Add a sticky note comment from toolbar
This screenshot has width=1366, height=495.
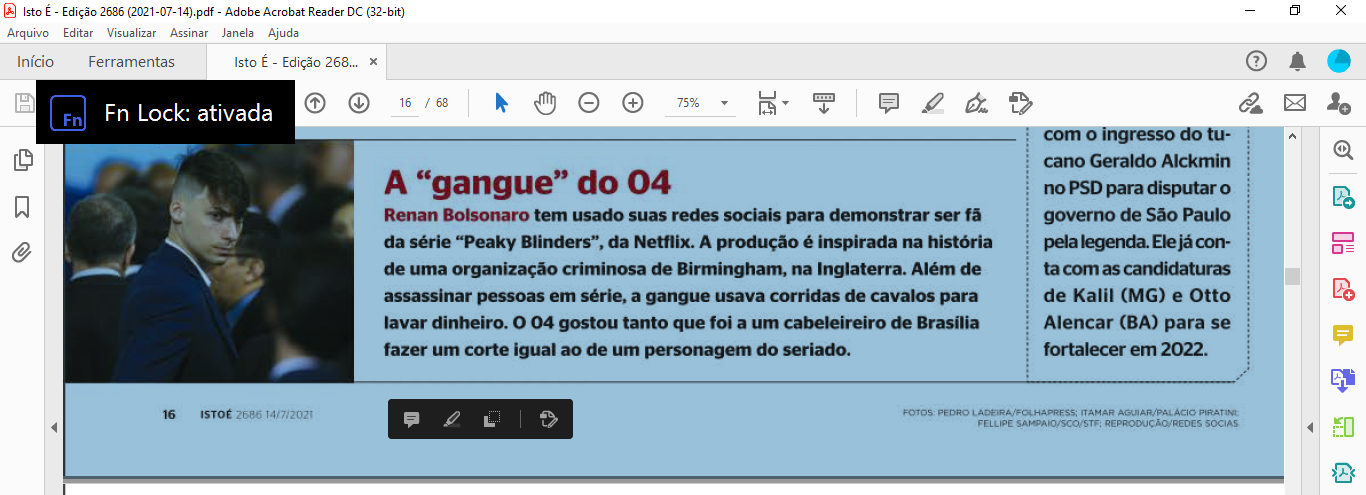click(x=889, y=103)
